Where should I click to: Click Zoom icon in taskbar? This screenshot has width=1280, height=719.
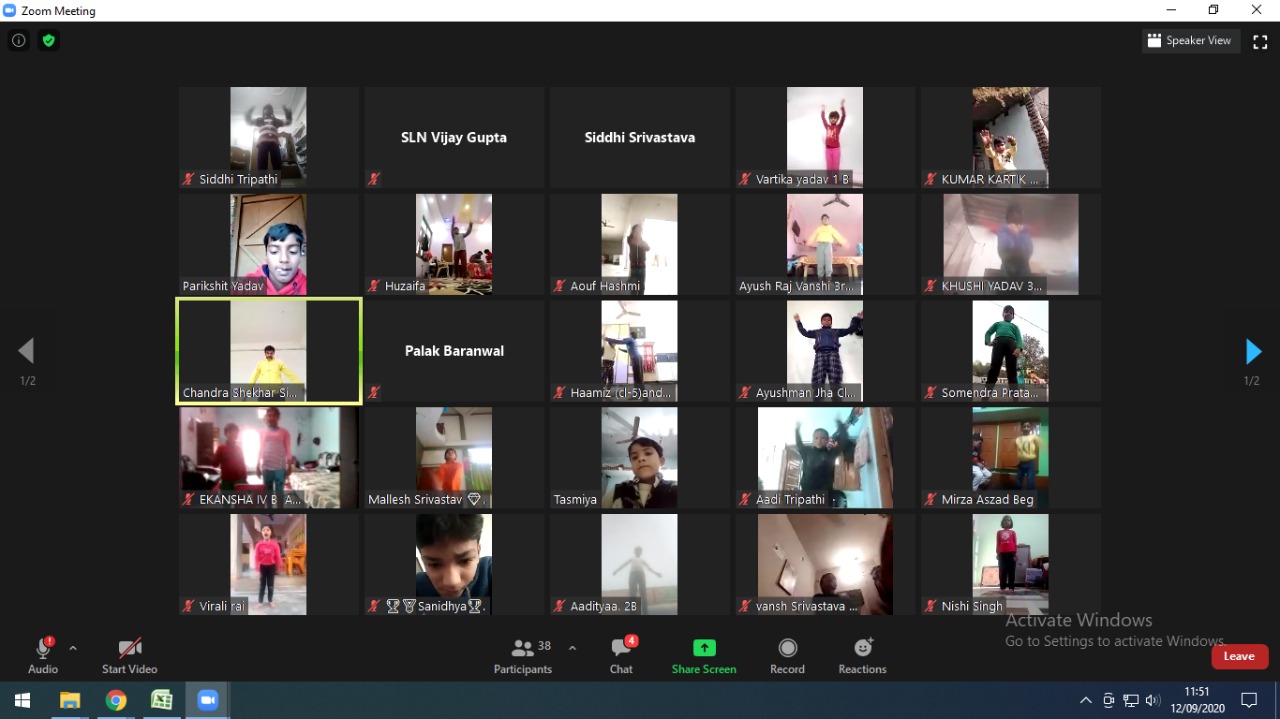coord(208,700)
